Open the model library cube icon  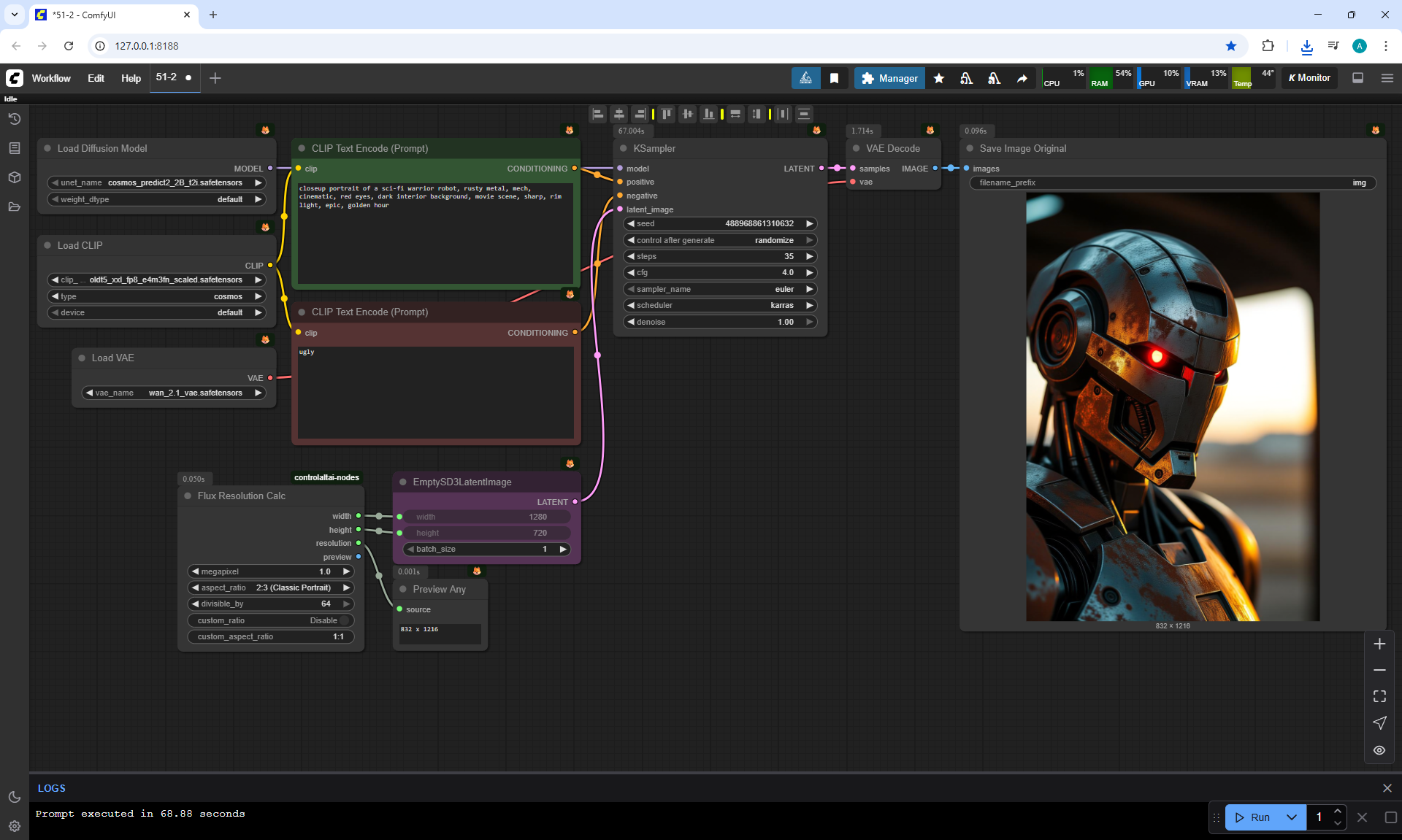[14, 177]
